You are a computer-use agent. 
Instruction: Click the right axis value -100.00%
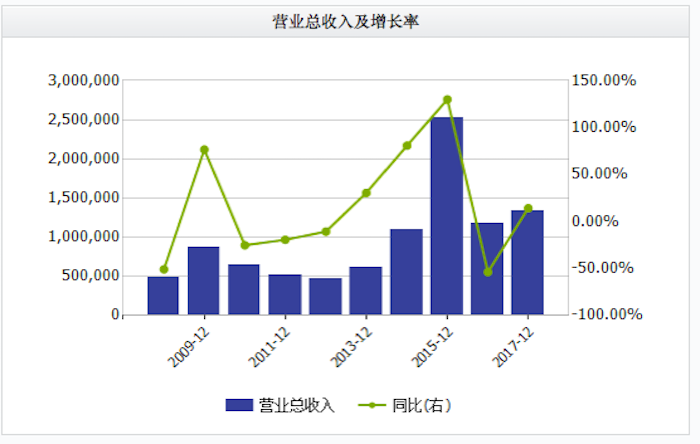607,314
